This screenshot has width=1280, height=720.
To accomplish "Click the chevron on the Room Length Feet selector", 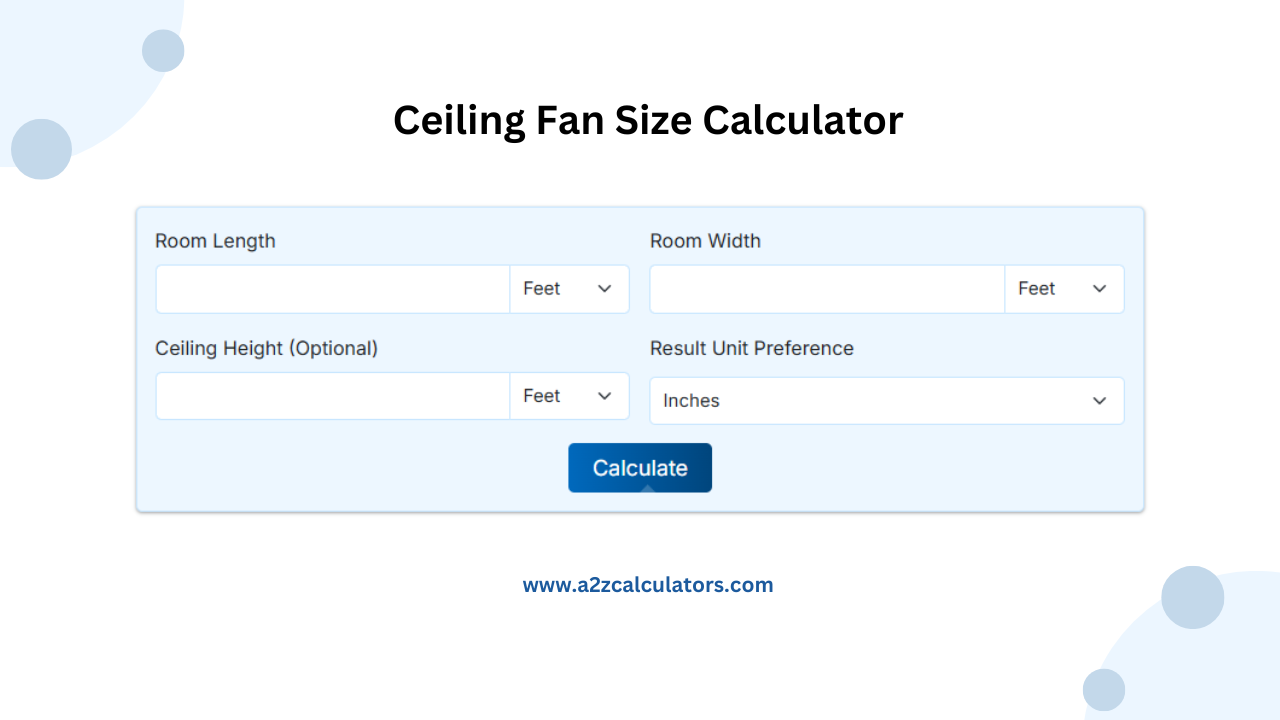I will click(604, 288).
